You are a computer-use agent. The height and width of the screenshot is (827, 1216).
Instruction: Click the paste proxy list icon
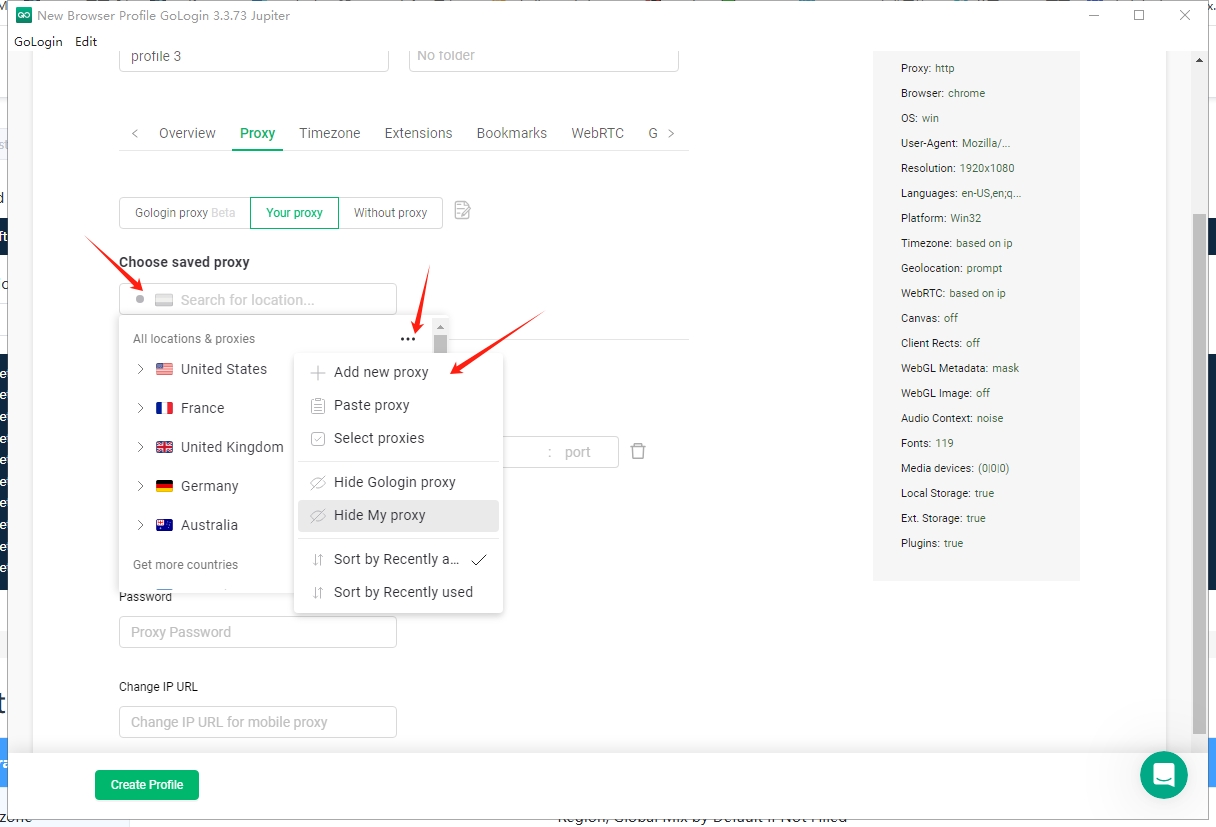click(462, 211)
